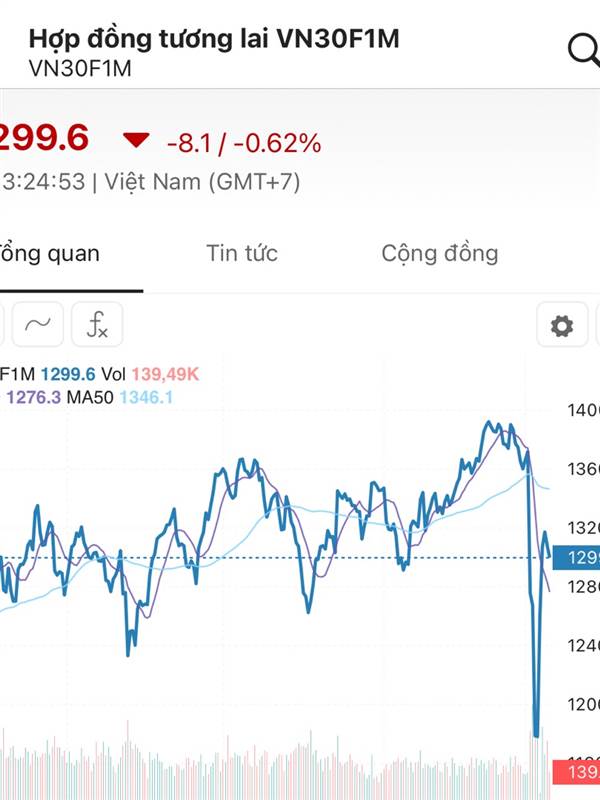Open chart settings gear icon

(562, 326)
